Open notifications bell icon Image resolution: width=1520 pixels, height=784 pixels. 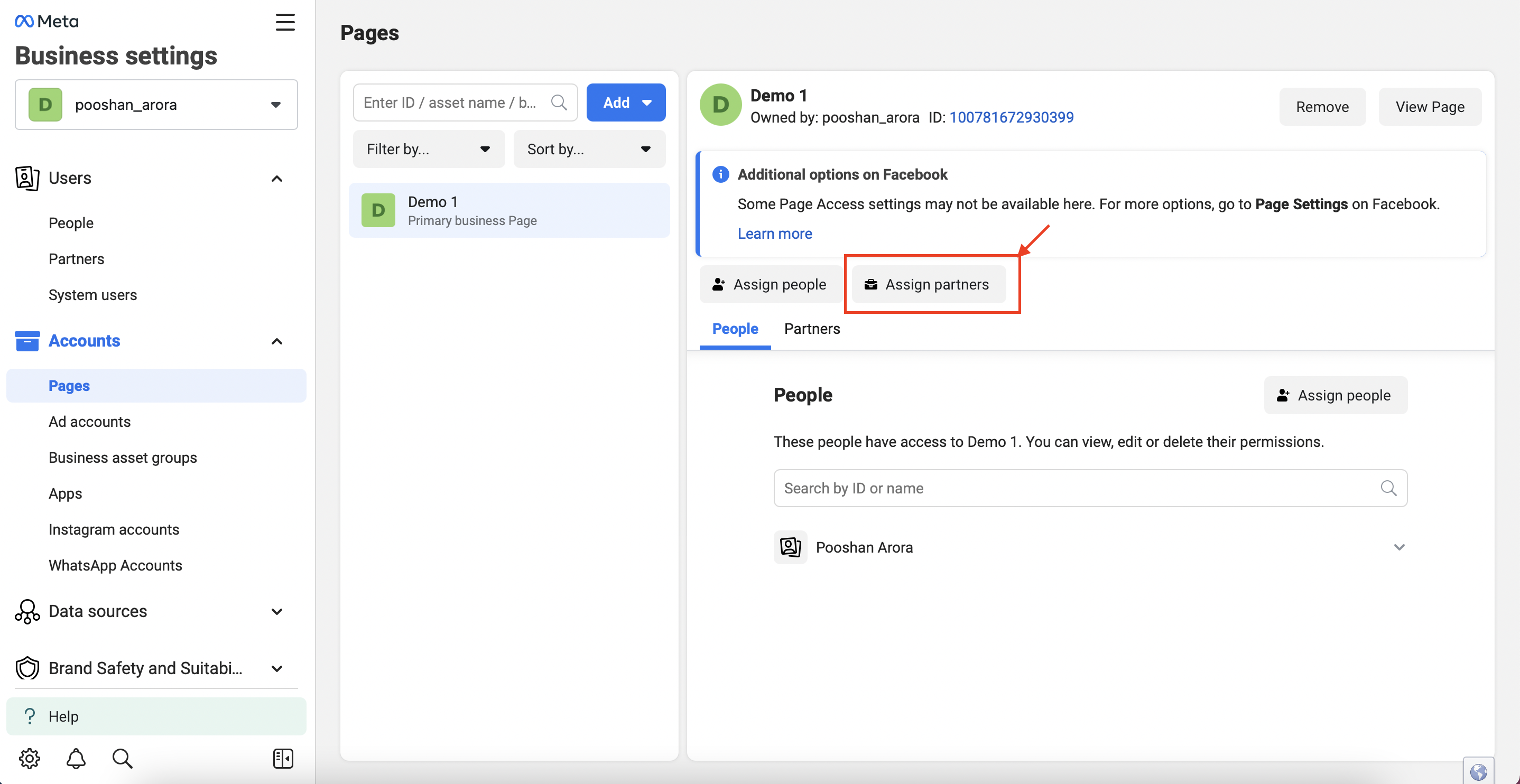76,758
